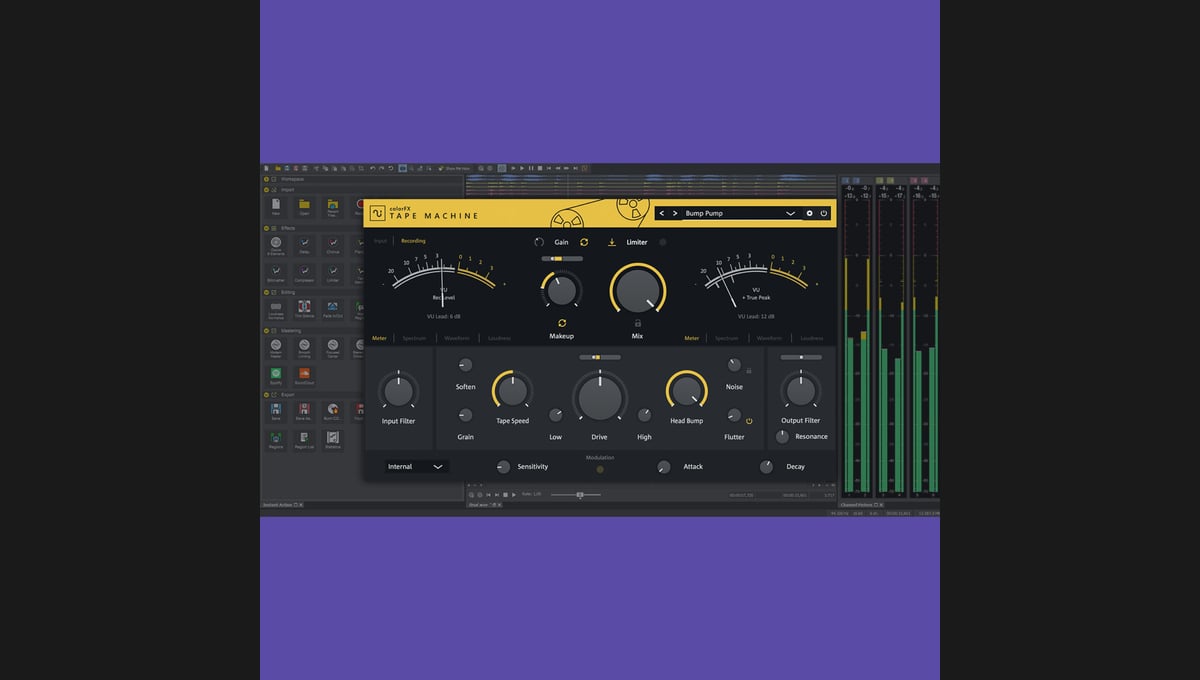Click the Modulation indicator light

(x=600, y=469)
